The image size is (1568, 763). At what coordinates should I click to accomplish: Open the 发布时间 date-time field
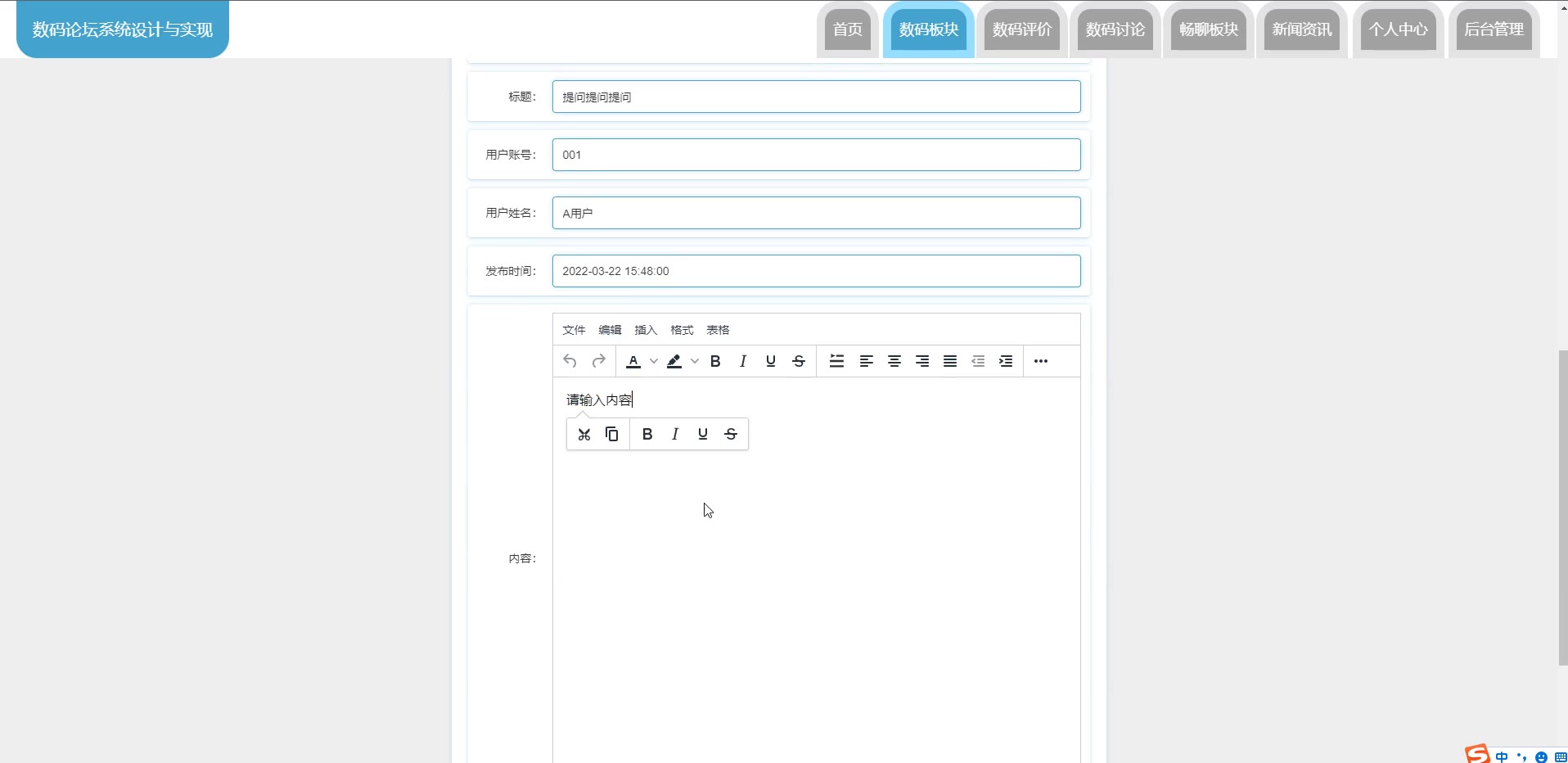[x=816, y=271]
